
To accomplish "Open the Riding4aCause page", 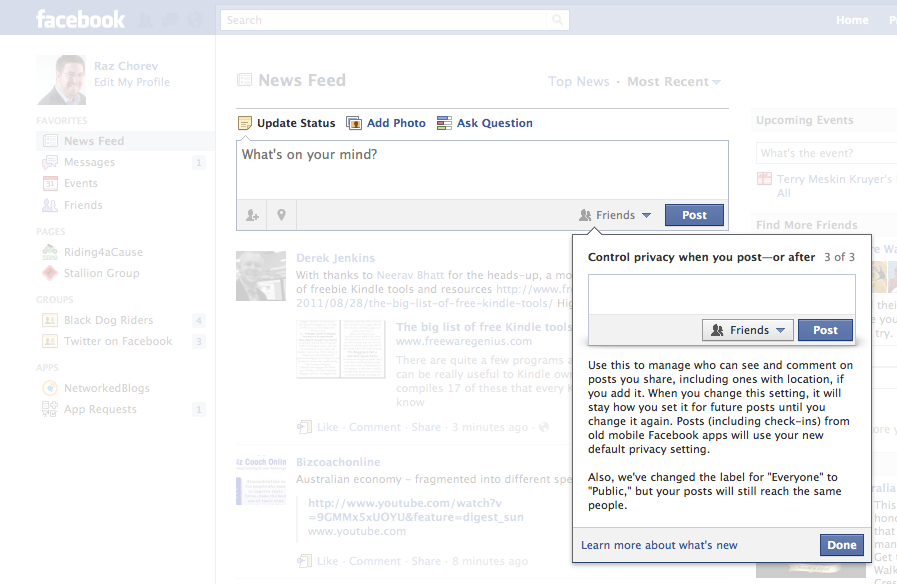I will tap(104, 252).
